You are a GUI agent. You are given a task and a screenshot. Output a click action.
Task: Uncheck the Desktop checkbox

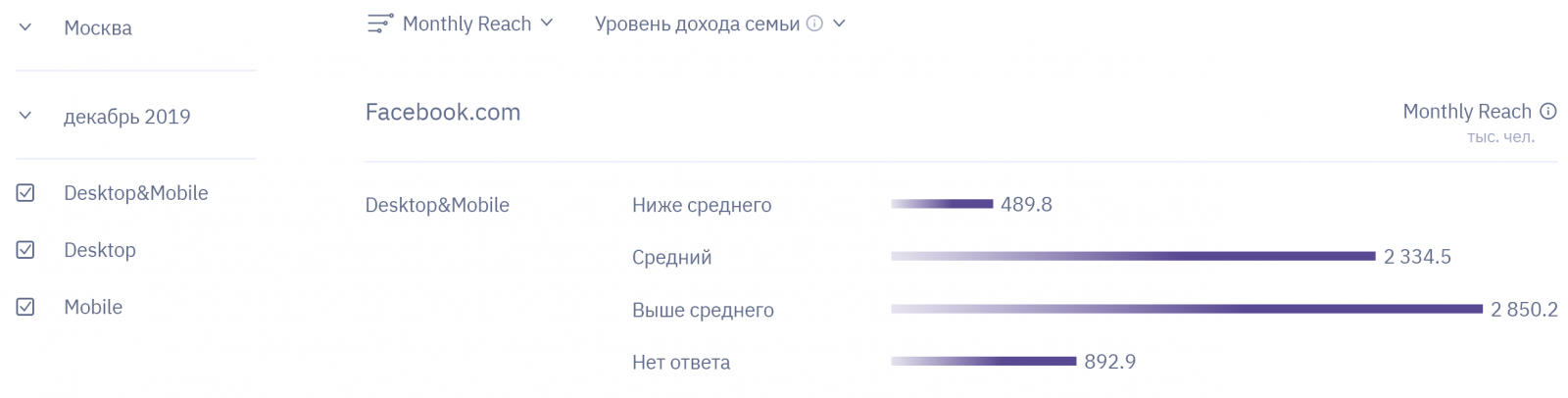25,250
